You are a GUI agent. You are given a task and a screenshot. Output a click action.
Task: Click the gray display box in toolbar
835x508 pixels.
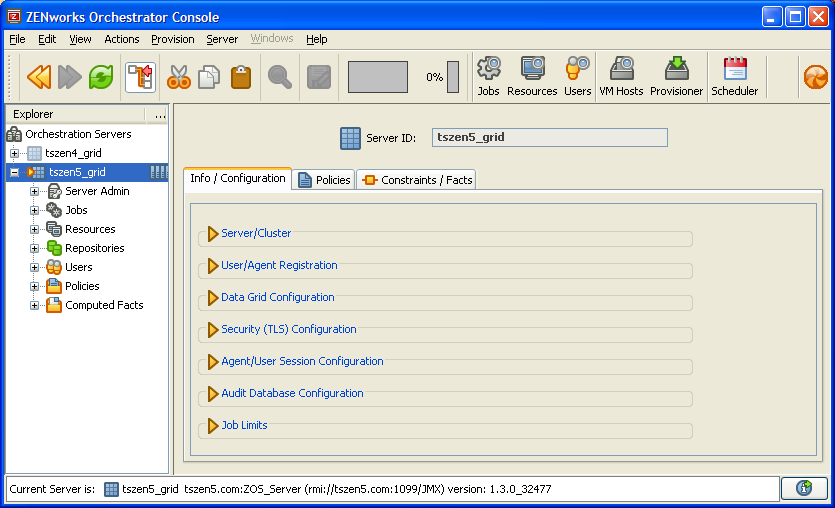click(378, 77)
